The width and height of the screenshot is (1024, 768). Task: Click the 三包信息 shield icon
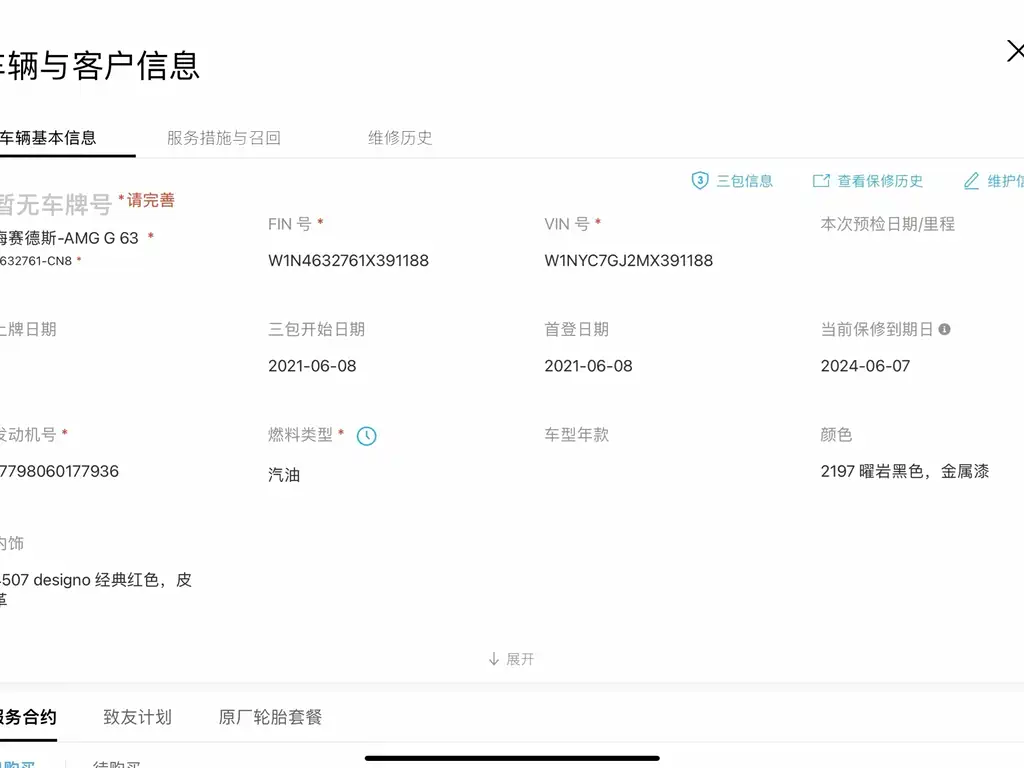(x=699, y=181)
